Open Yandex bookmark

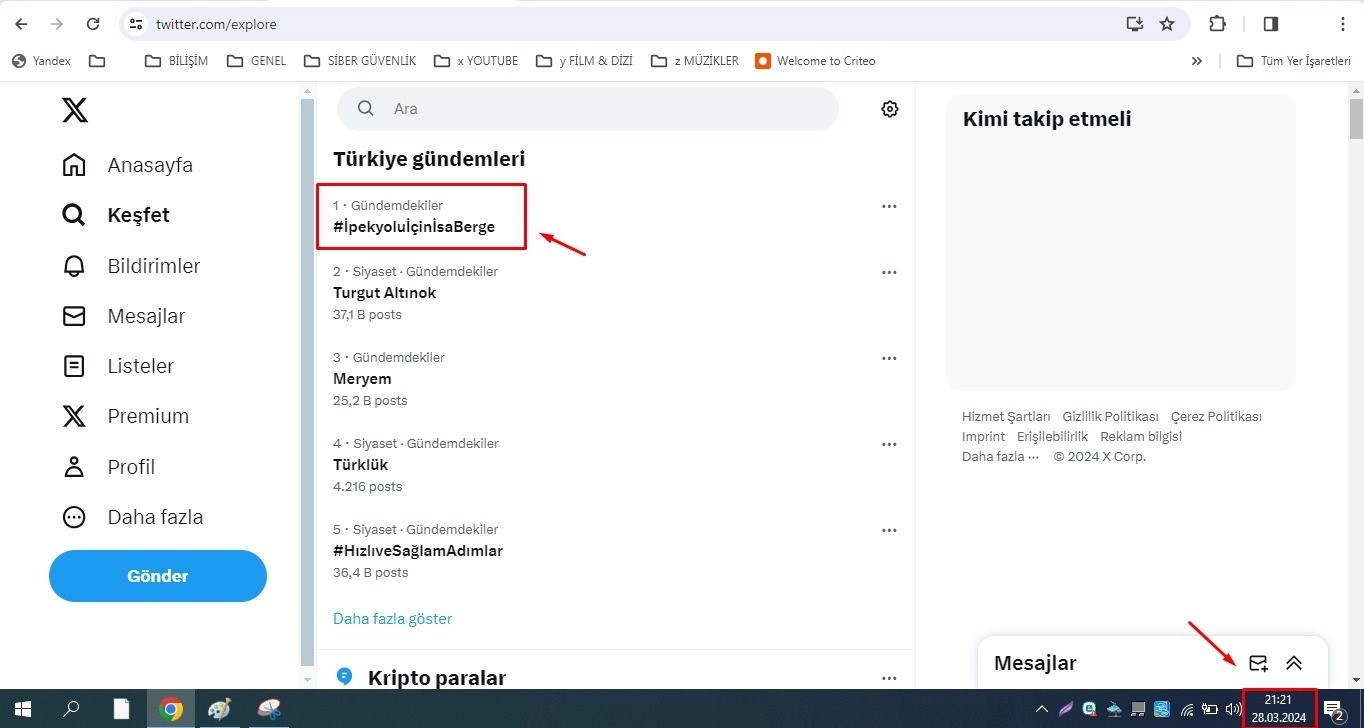(x=41, y=61)
